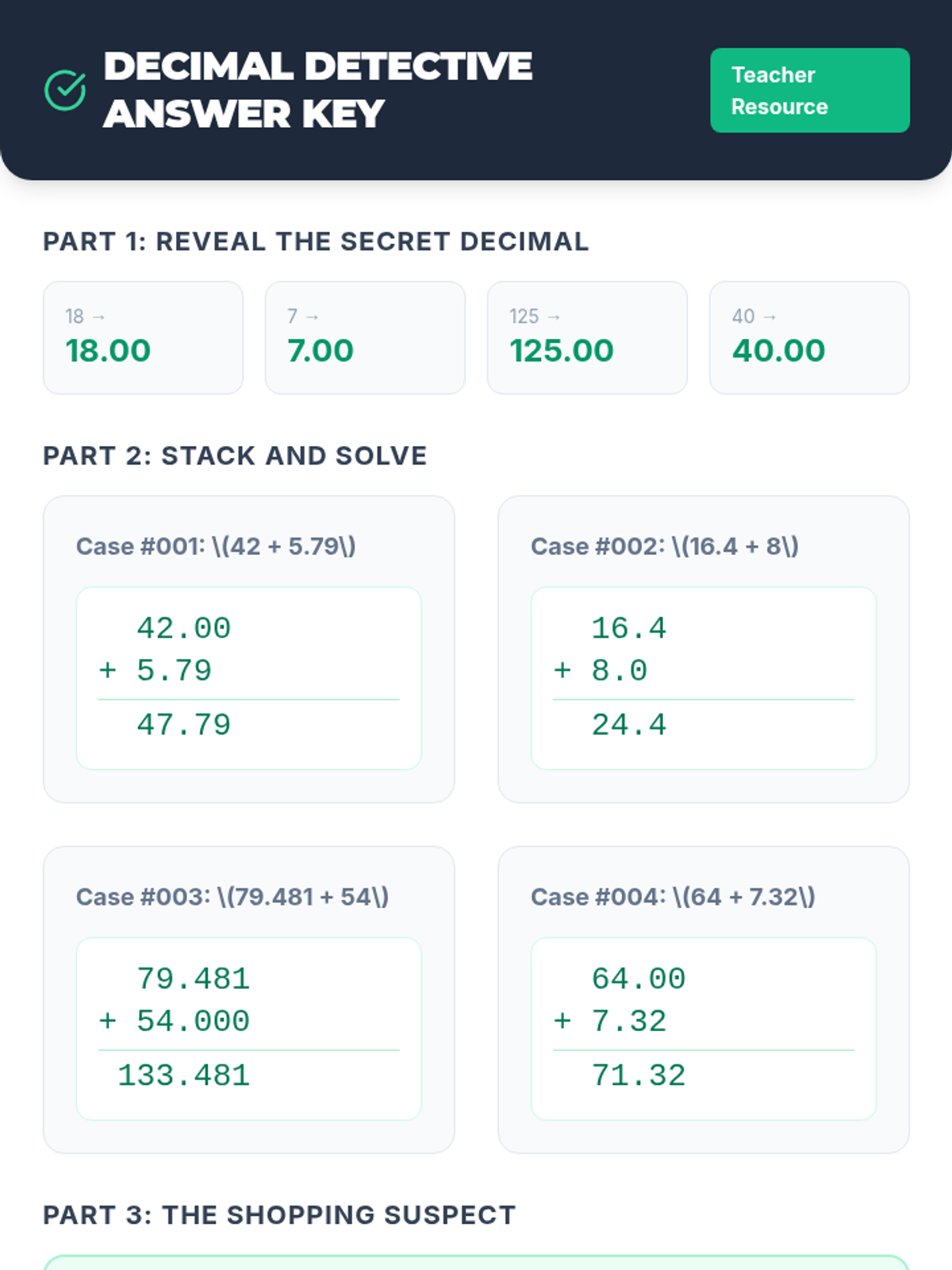The width and height of the screenshot is (952, 1270).
Task: Click the 79.481 addend in Case #003
Action: pyautogui.click(x=193, y=979)
